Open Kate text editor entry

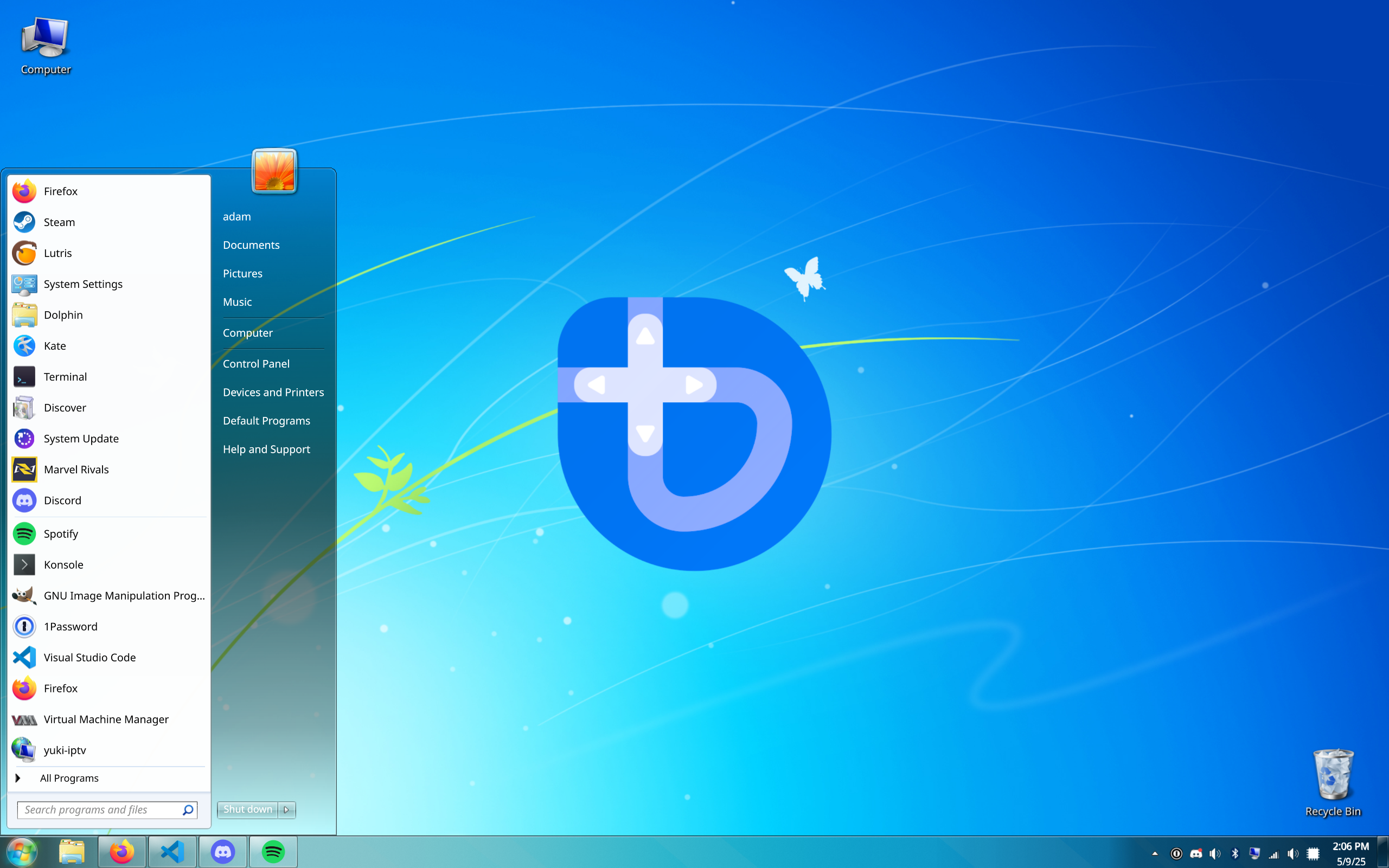coord(55,345)
